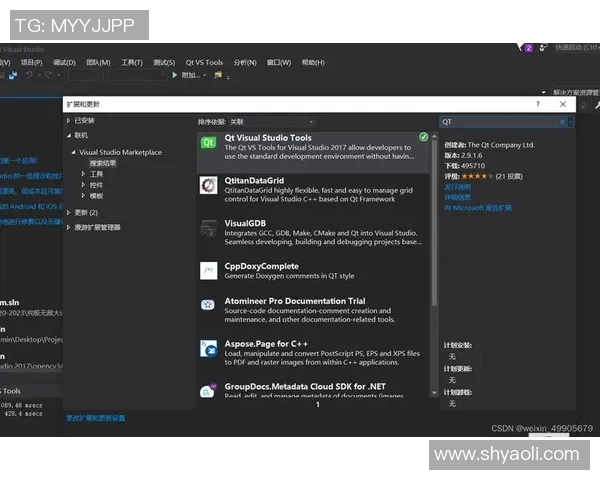Expand the 更新 (2) node
Screen dimensions: 600x480
click(68, 213)
